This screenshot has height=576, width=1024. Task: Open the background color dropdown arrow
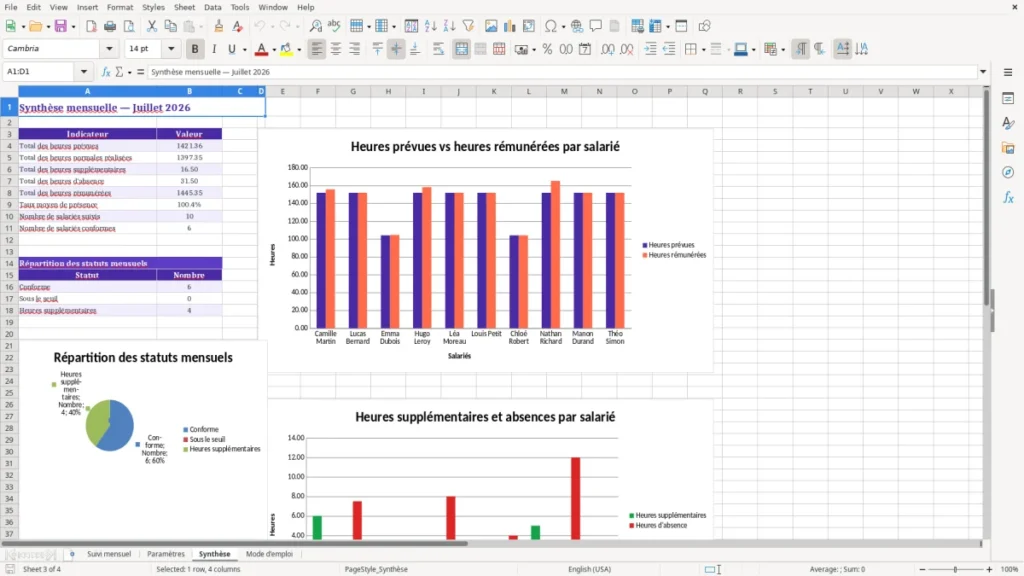pos(299,49)
